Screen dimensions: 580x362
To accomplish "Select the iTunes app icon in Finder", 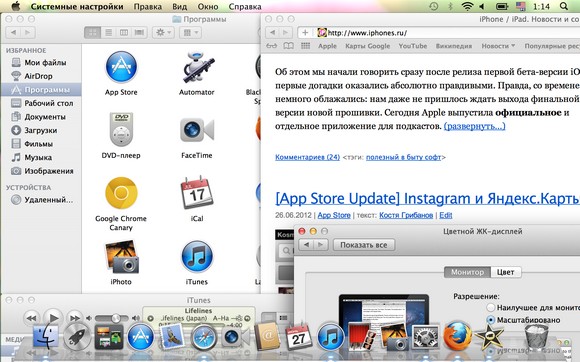I will (x=196, y=256).
